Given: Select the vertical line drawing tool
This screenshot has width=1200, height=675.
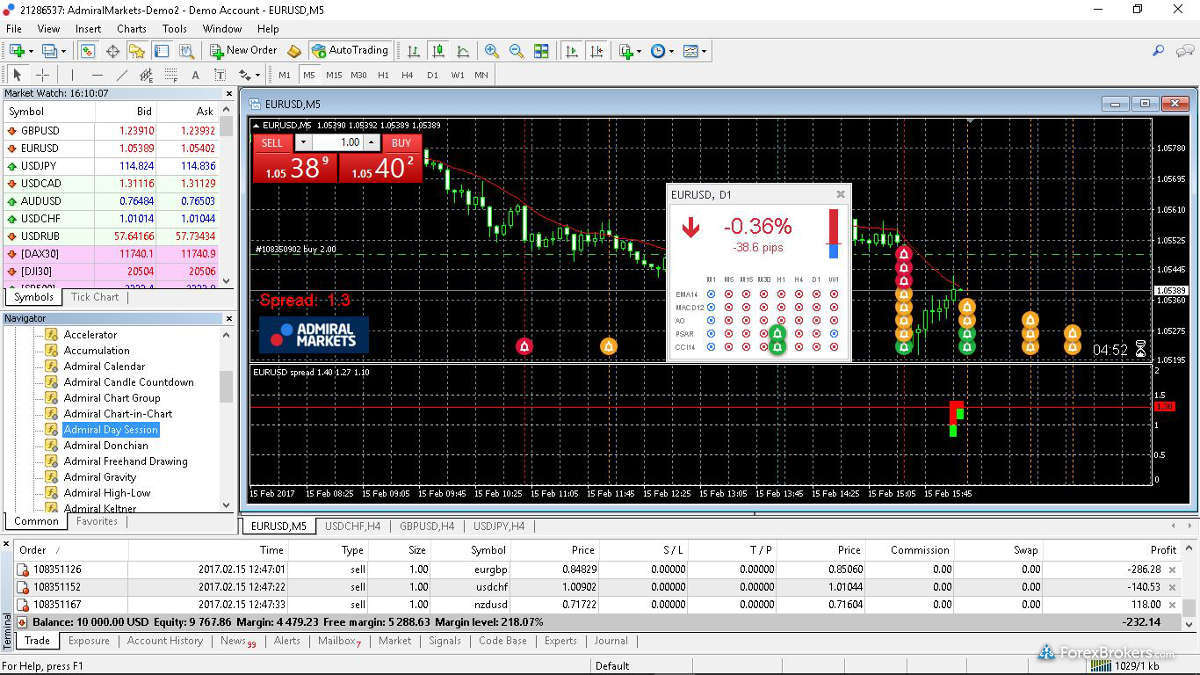Looking at the screenshot, I should coord(72,75).
